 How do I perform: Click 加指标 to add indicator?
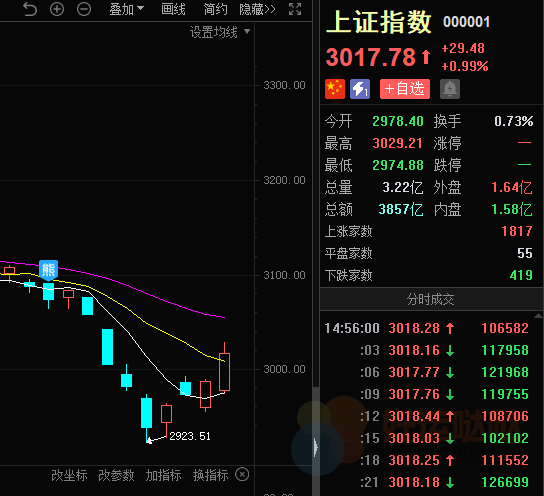163,475
